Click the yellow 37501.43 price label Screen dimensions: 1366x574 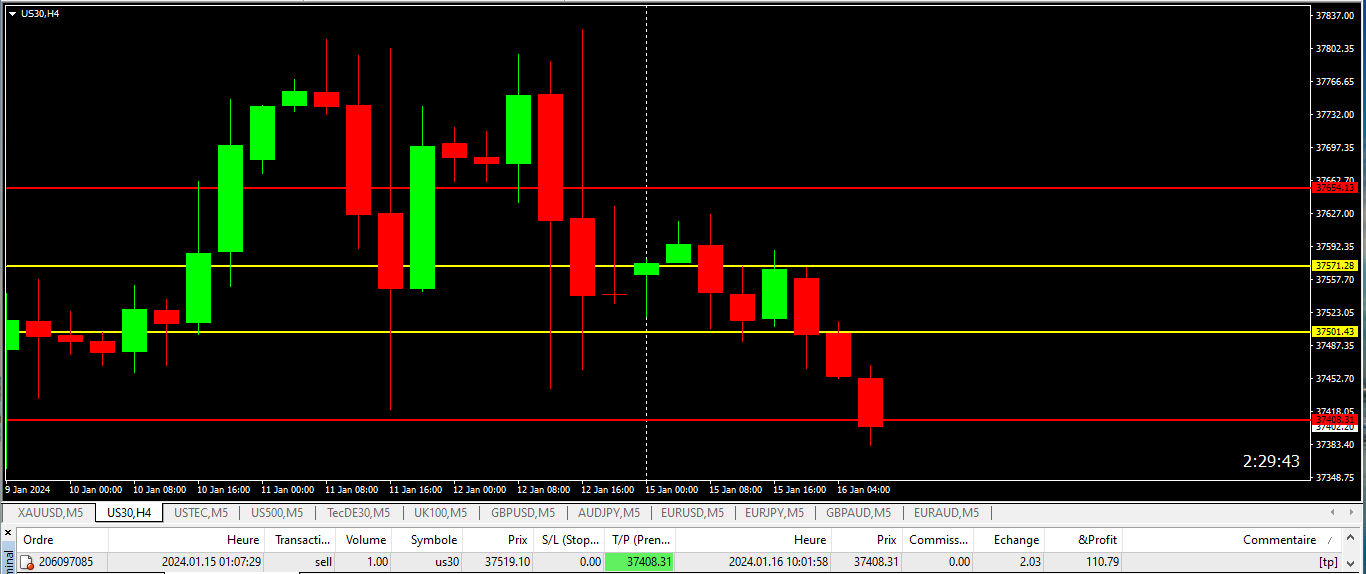pyautogui.click(x=1336, y=331)
